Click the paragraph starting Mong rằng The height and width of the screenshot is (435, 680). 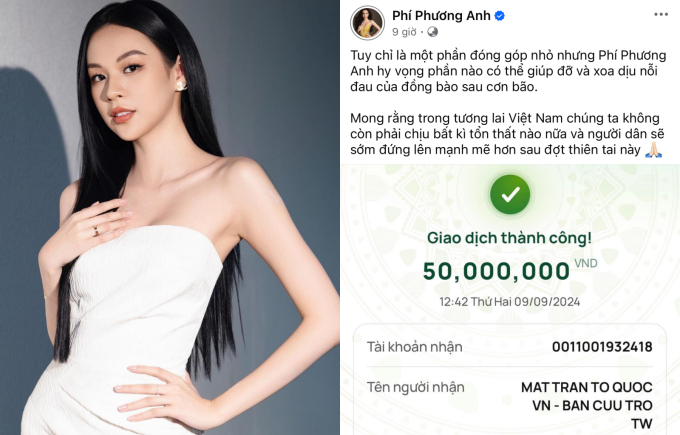coord(507,134)
